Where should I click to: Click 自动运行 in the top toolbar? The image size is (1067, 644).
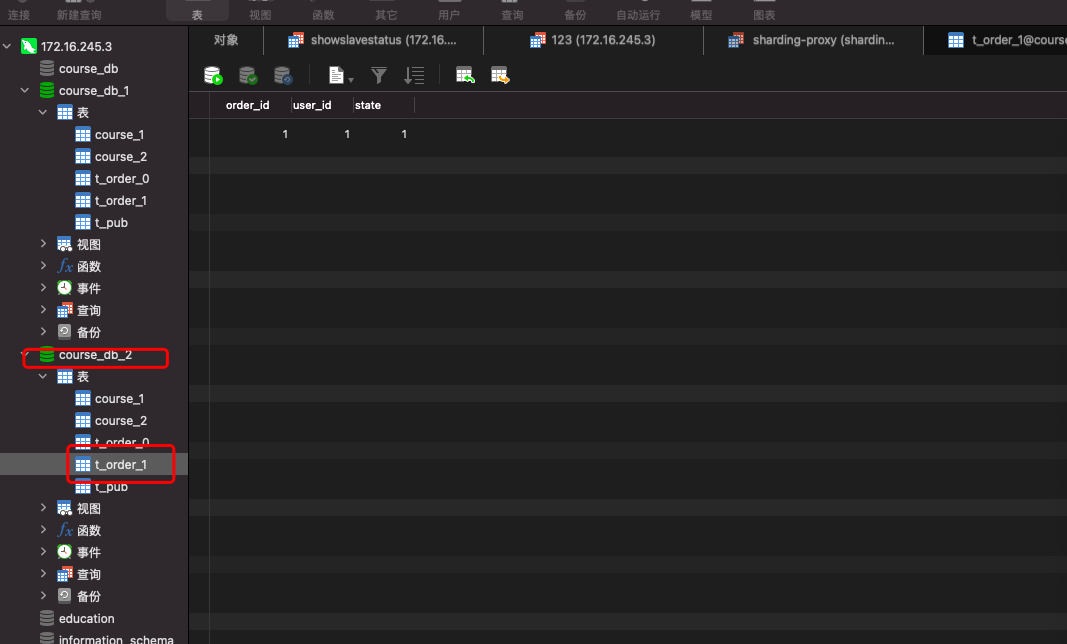point(638,15)
